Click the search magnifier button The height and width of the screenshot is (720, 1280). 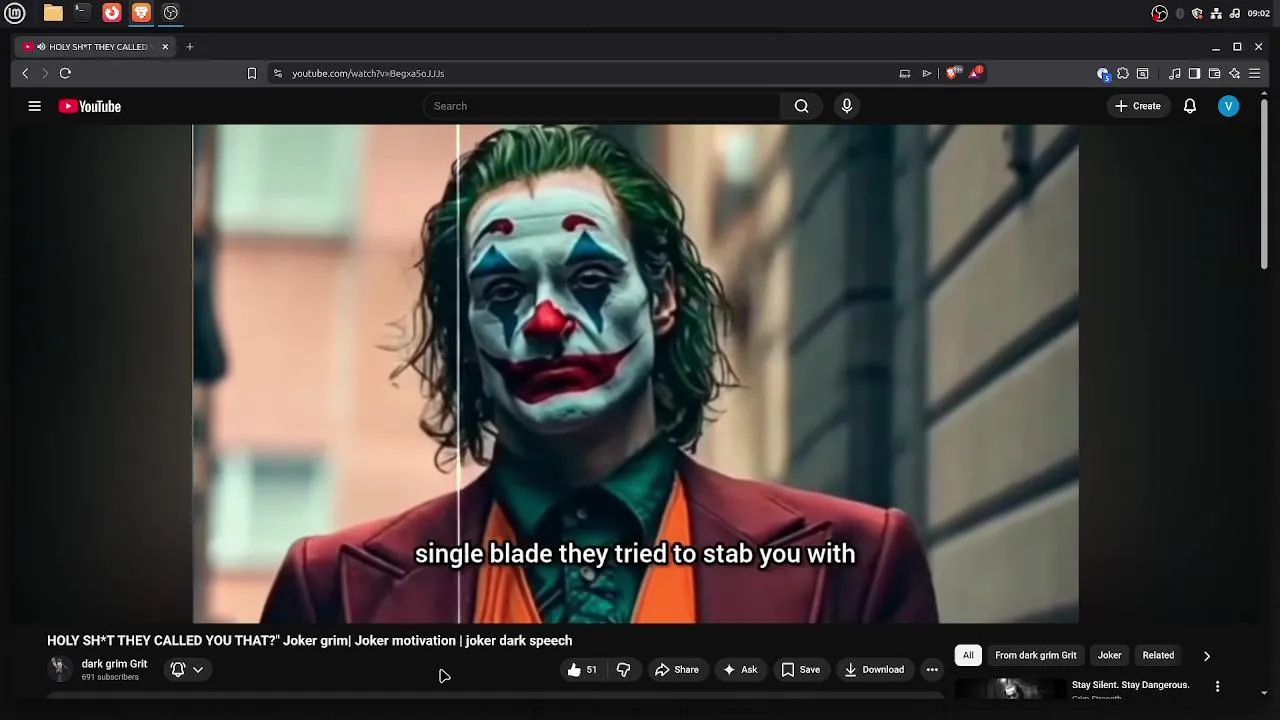801,106
